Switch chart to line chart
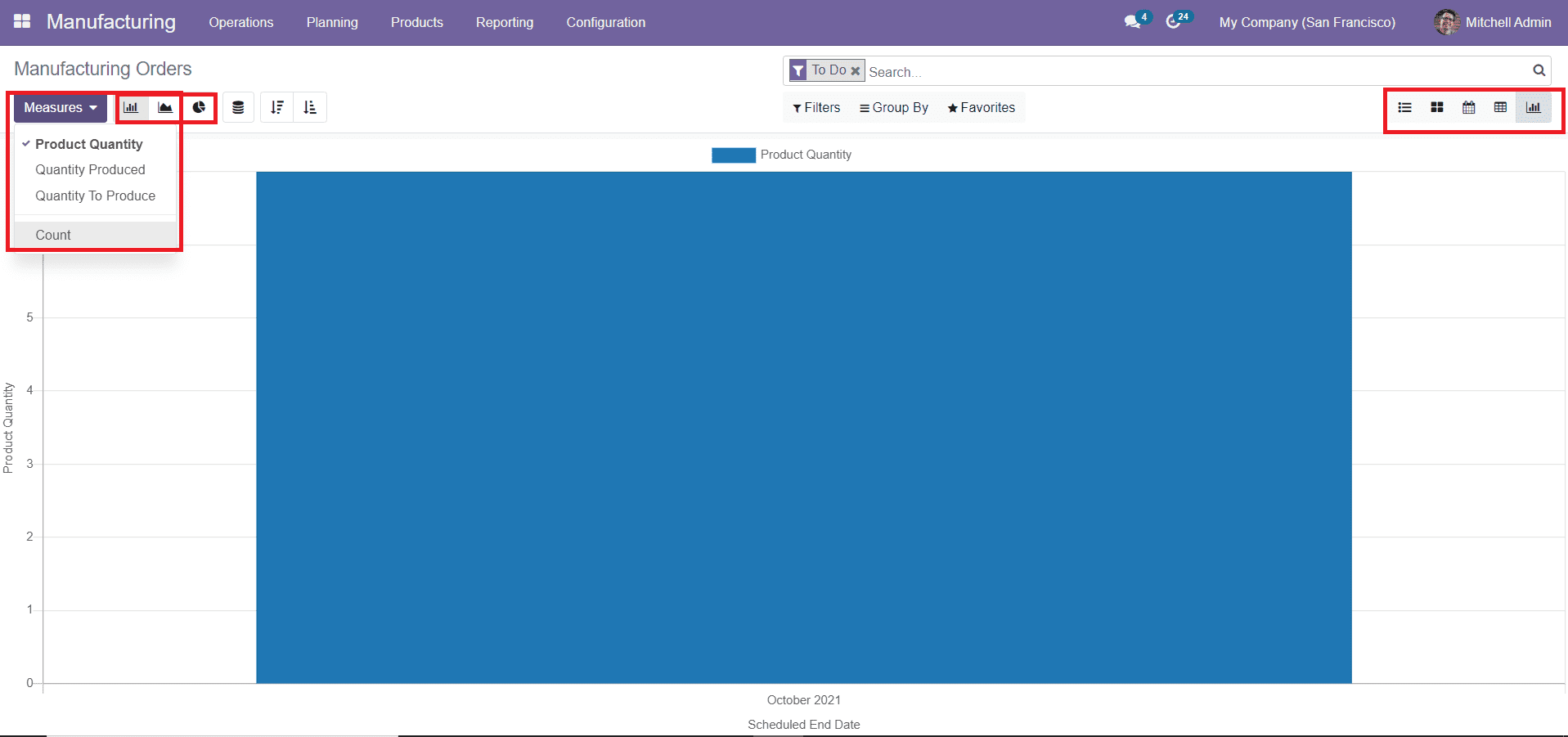 coord(164,107)
